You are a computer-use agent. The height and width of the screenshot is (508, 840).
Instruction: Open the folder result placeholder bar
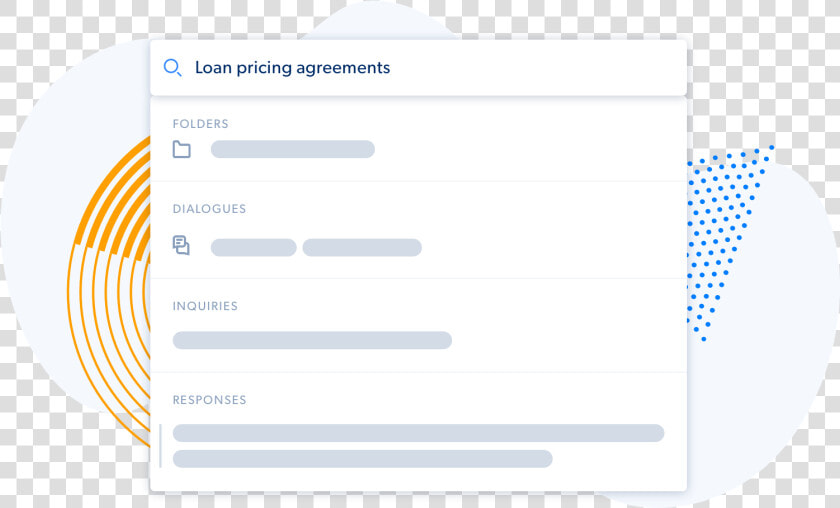pos(292,149)
